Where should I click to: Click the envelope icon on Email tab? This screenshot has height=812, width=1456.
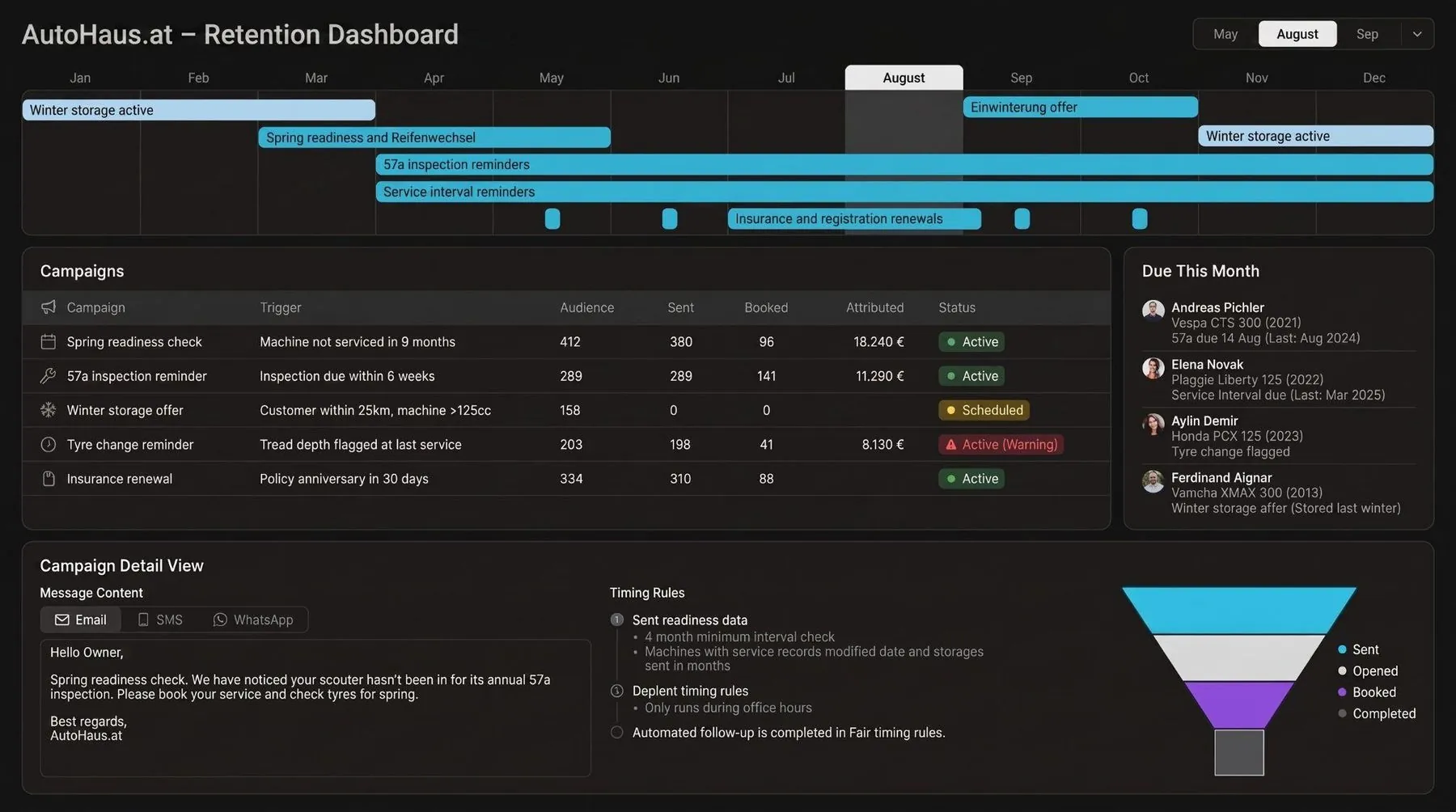pos(61,620)
